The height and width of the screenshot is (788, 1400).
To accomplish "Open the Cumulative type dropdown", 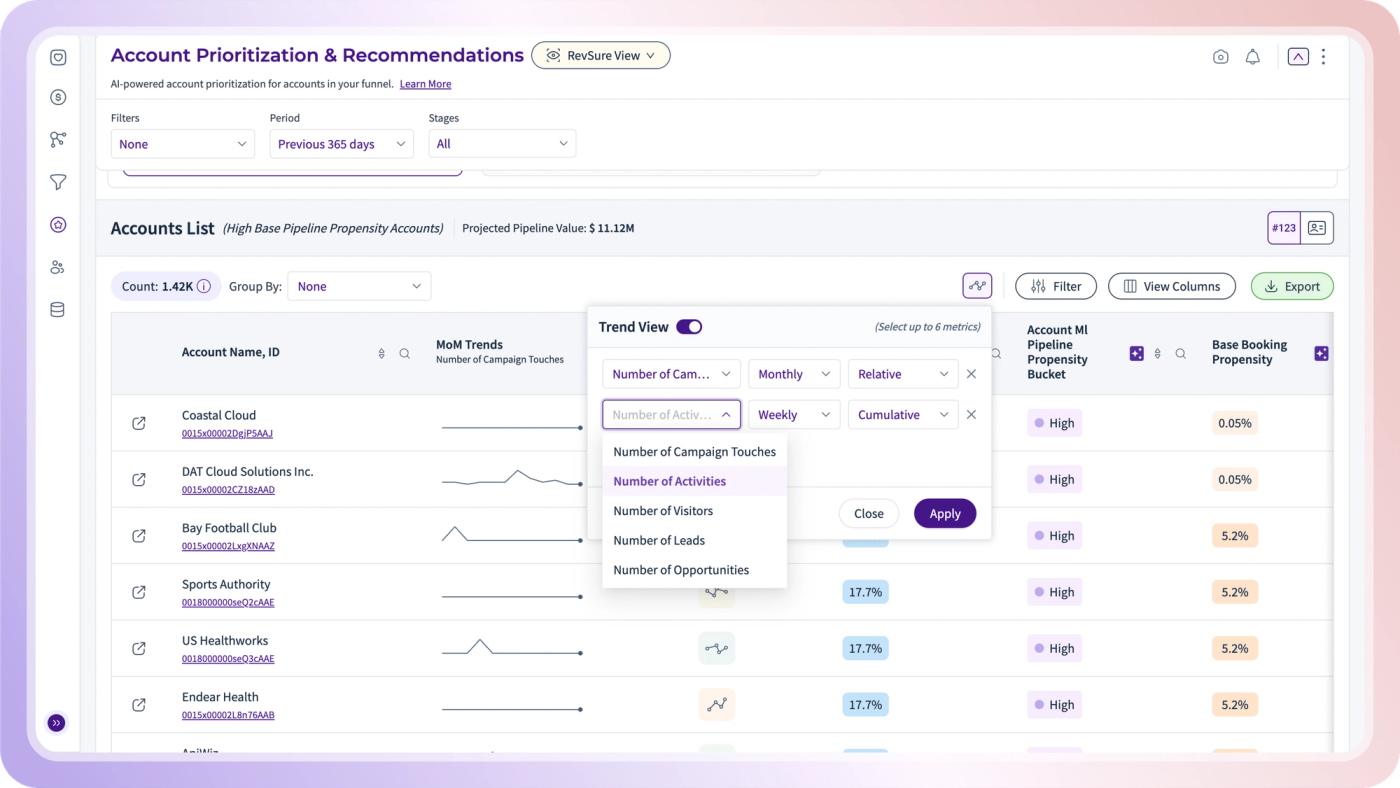I will coord(903,414).
